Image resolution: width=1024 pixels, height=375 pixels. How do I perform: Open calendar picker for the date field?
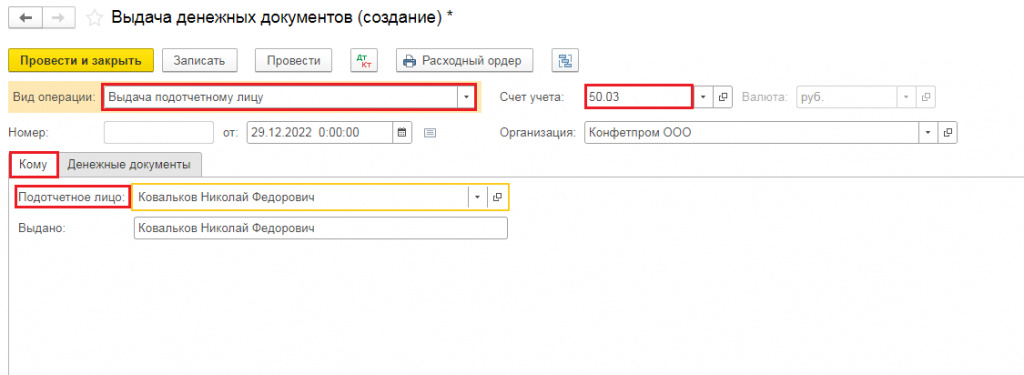coord(402,132)
